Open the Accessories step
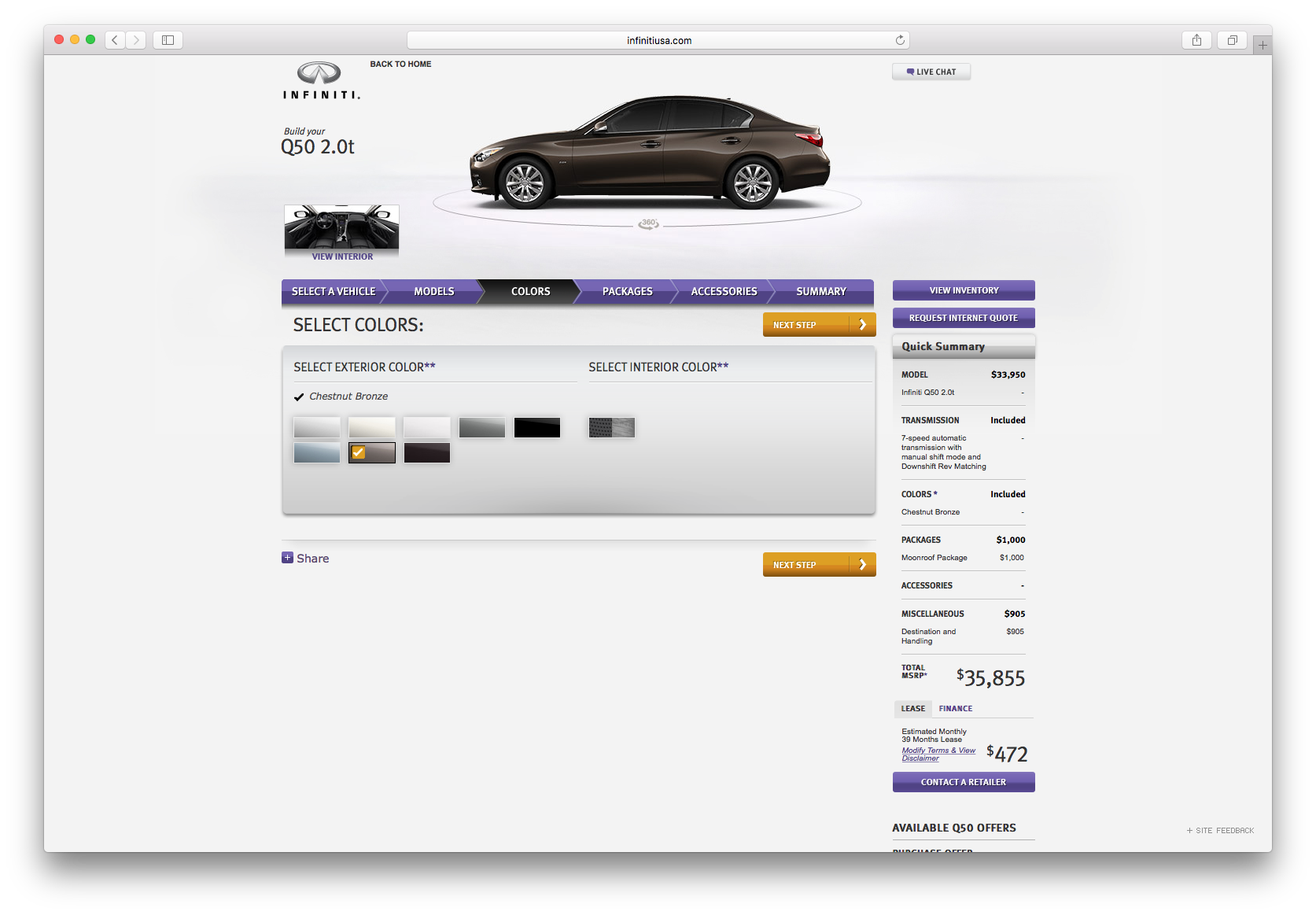The image size is (1316, 915). 724,291
